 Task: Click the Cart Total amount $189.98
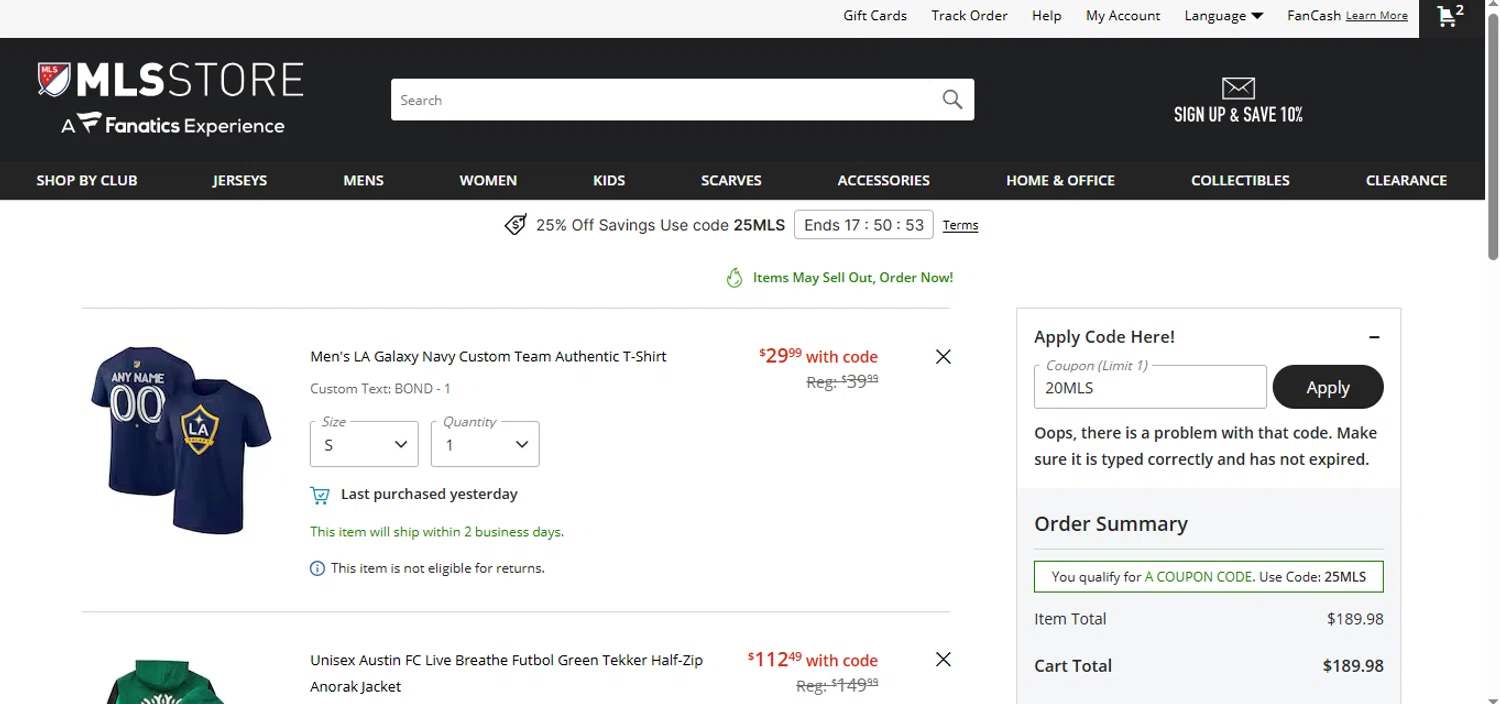(1353, 666)
